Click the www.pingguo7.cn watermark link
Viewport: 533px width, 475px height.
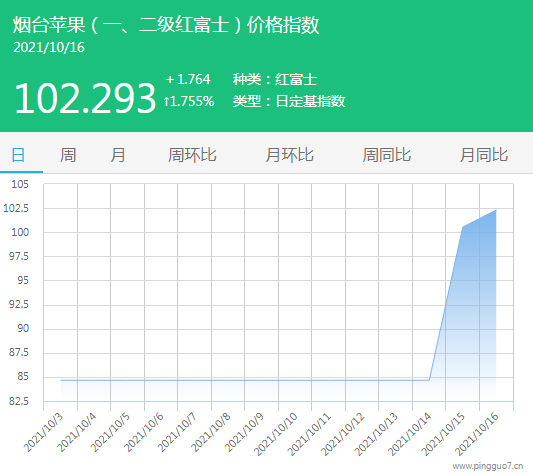487,466
